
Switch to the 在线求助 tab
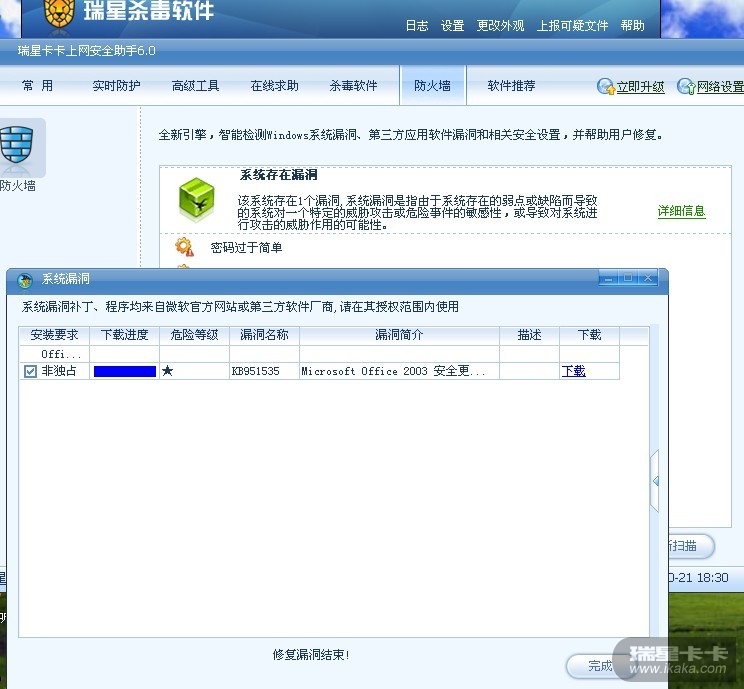(x=274, y=86)
